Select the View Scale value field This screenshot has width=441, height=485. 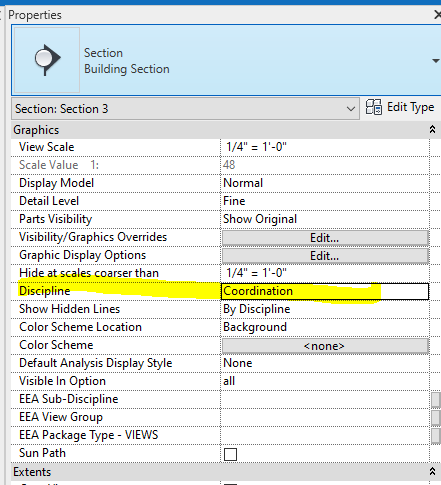(x=325, y=147)
